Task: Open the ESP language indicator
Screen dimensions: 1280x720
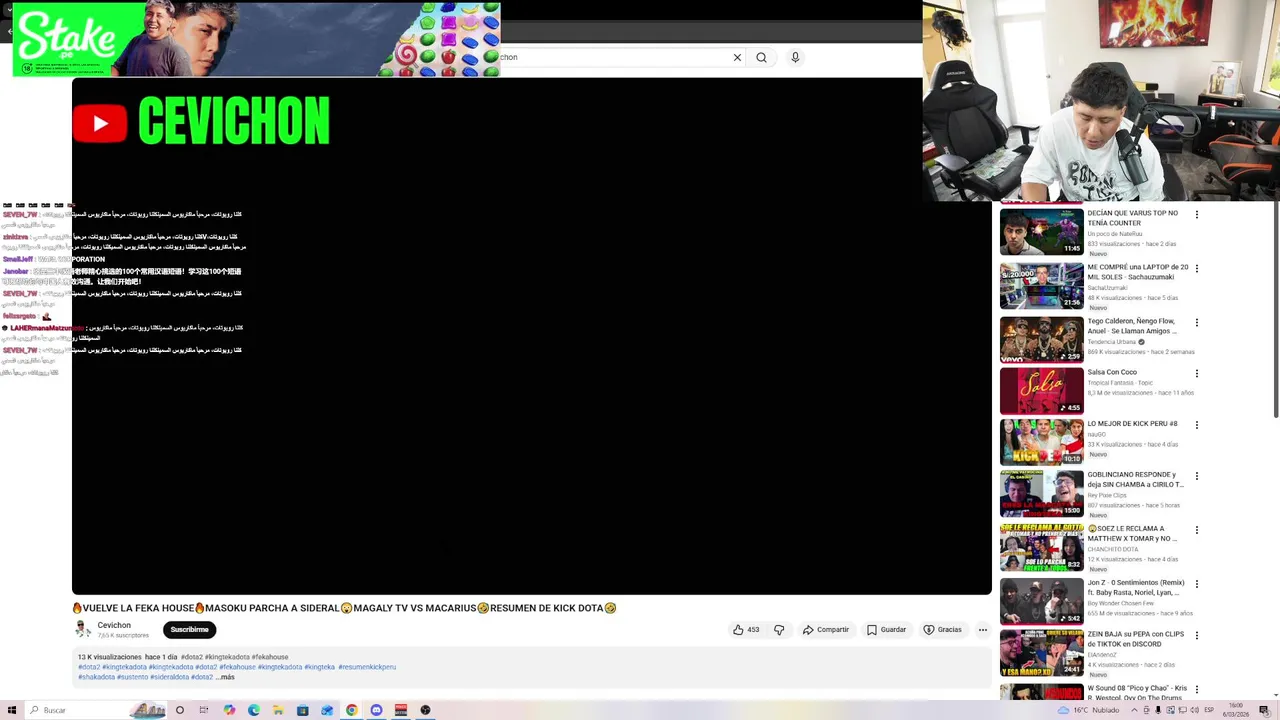Action: [x=1208, y=710]
